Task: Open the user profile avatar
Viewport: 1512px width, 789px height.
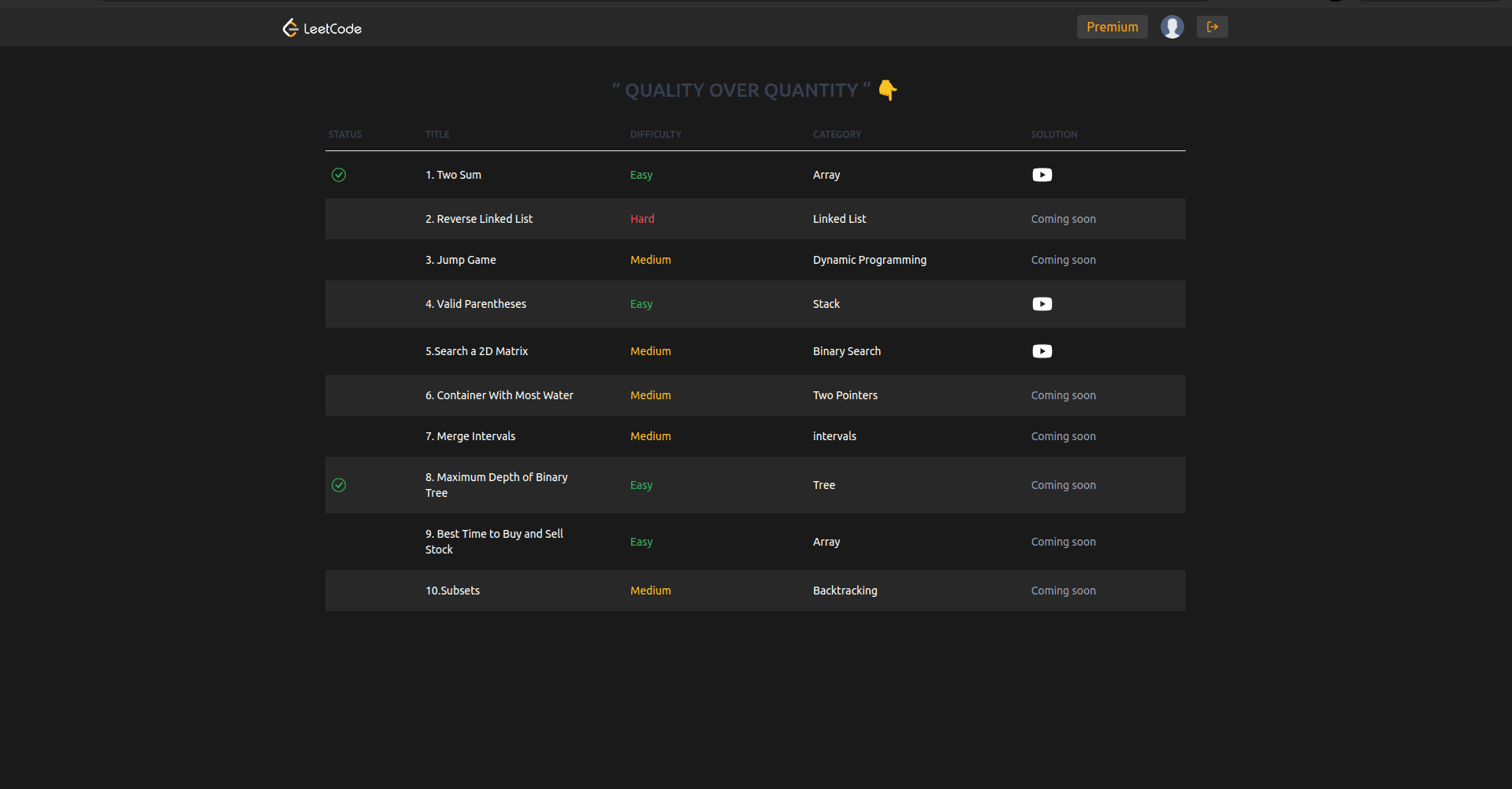Action: (1172, 27)
